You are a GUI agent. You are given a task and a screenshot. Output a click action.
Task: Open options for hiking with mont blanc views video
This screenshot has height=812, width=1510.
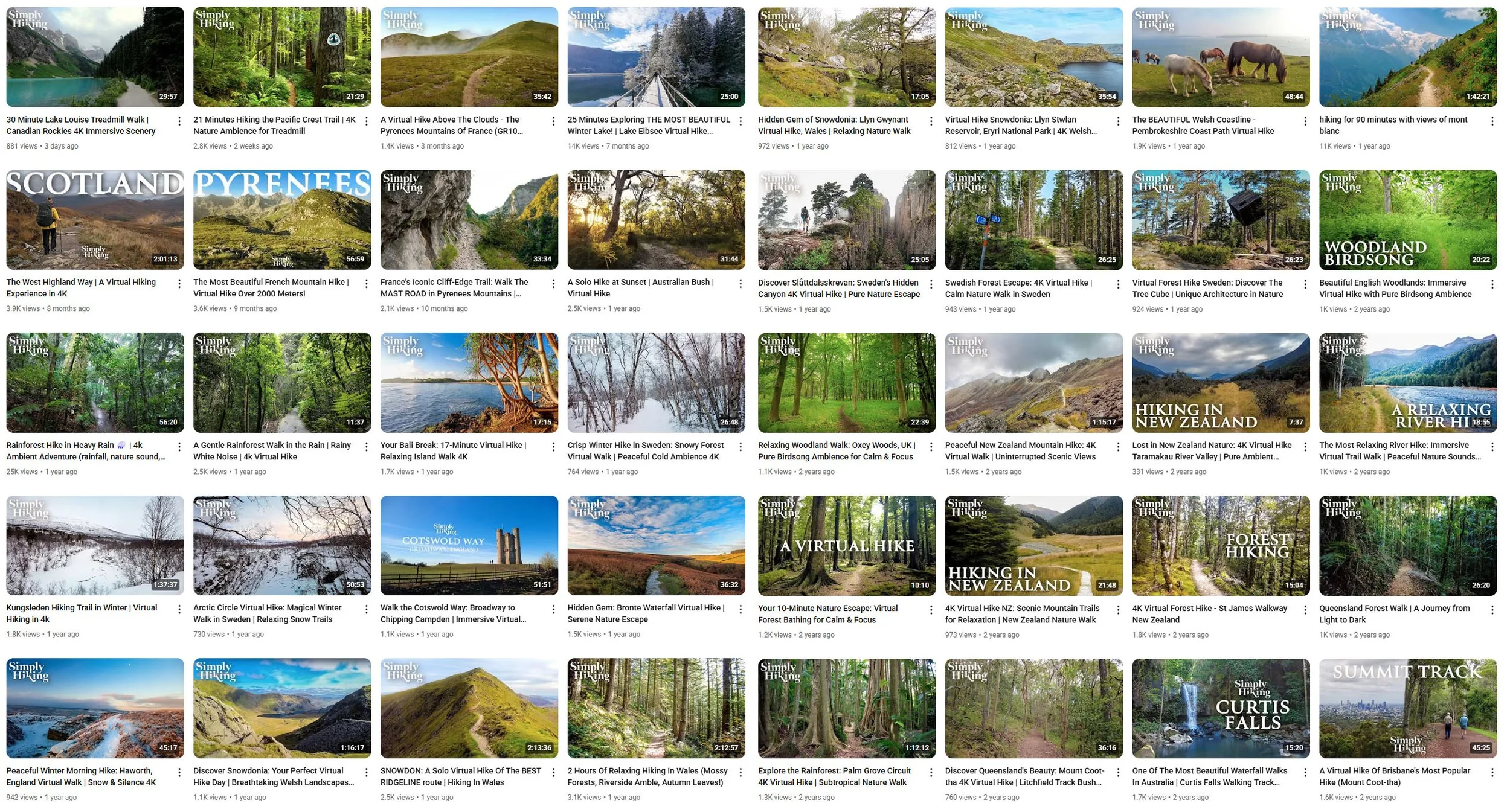point(1492,121)
